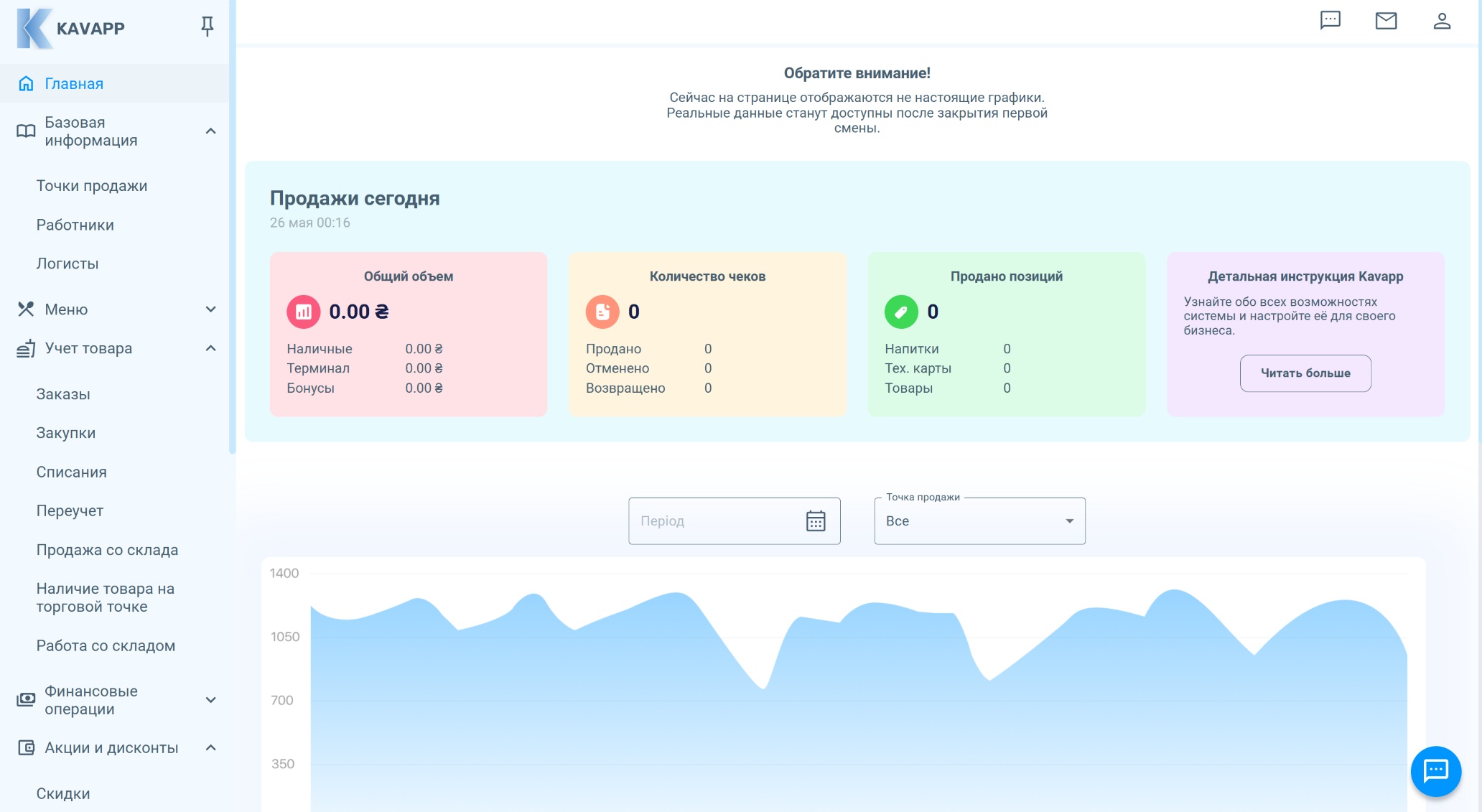Click the 1400 axis label on chart
Image resolution: width=1482 pixels, height=812 pixels.
click(284, 573)
